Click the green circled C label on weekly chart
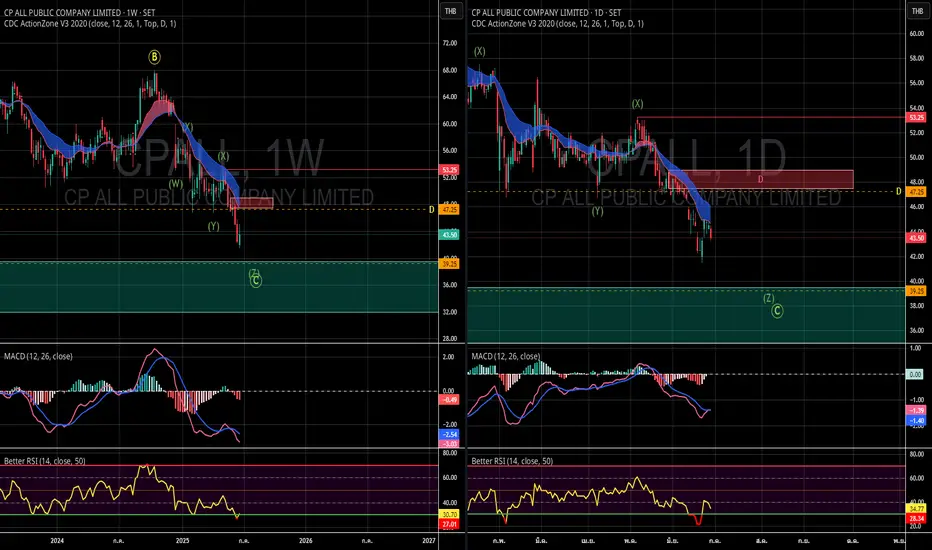Viewport: 932px width, 550px height. 256,281
